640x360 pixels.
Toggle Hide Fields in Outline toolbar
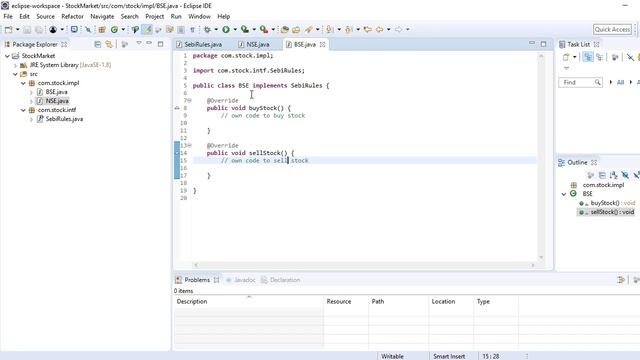[625, 175]
